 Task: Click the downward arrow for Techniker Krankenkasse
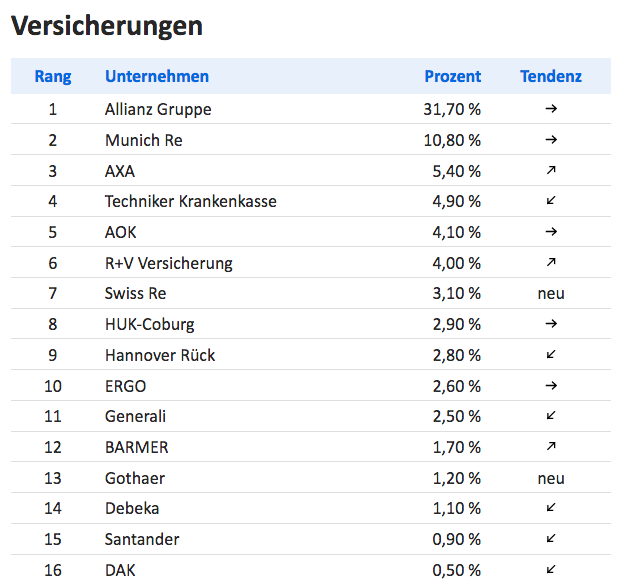pyautogui.click(x=551, y=201)
